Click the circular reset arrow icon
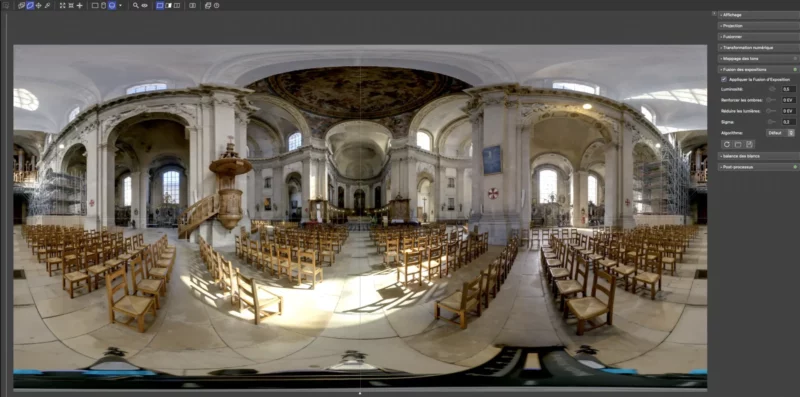800x397 pixels. [x=727, y=144]
